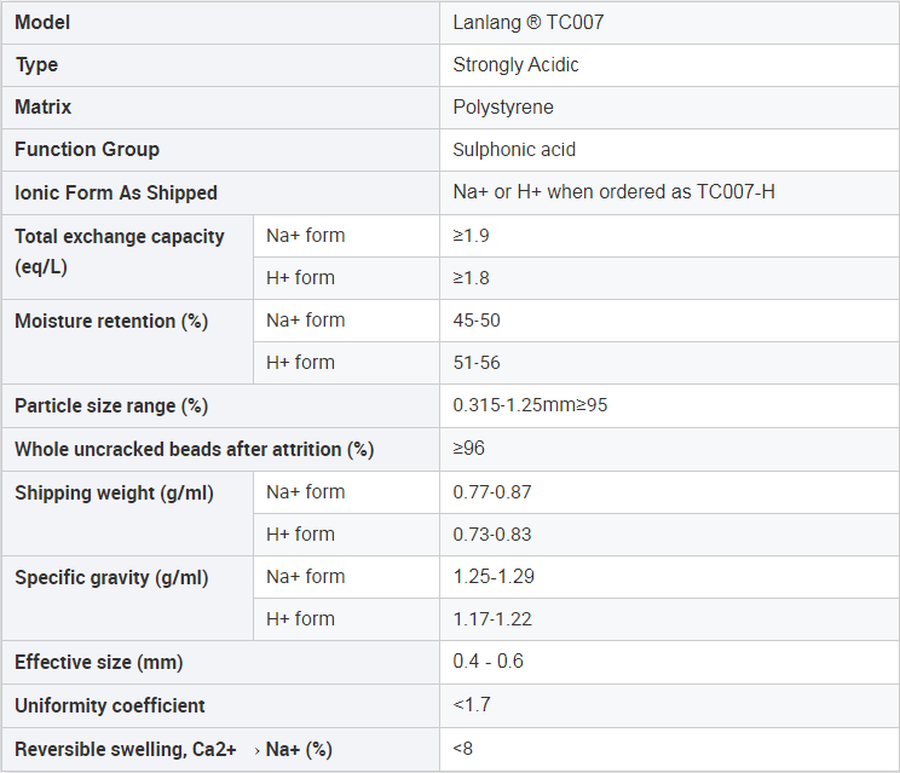Select the Polystyrene matrix value
This screenshot has height=773, width=900.
pos(503,107)
